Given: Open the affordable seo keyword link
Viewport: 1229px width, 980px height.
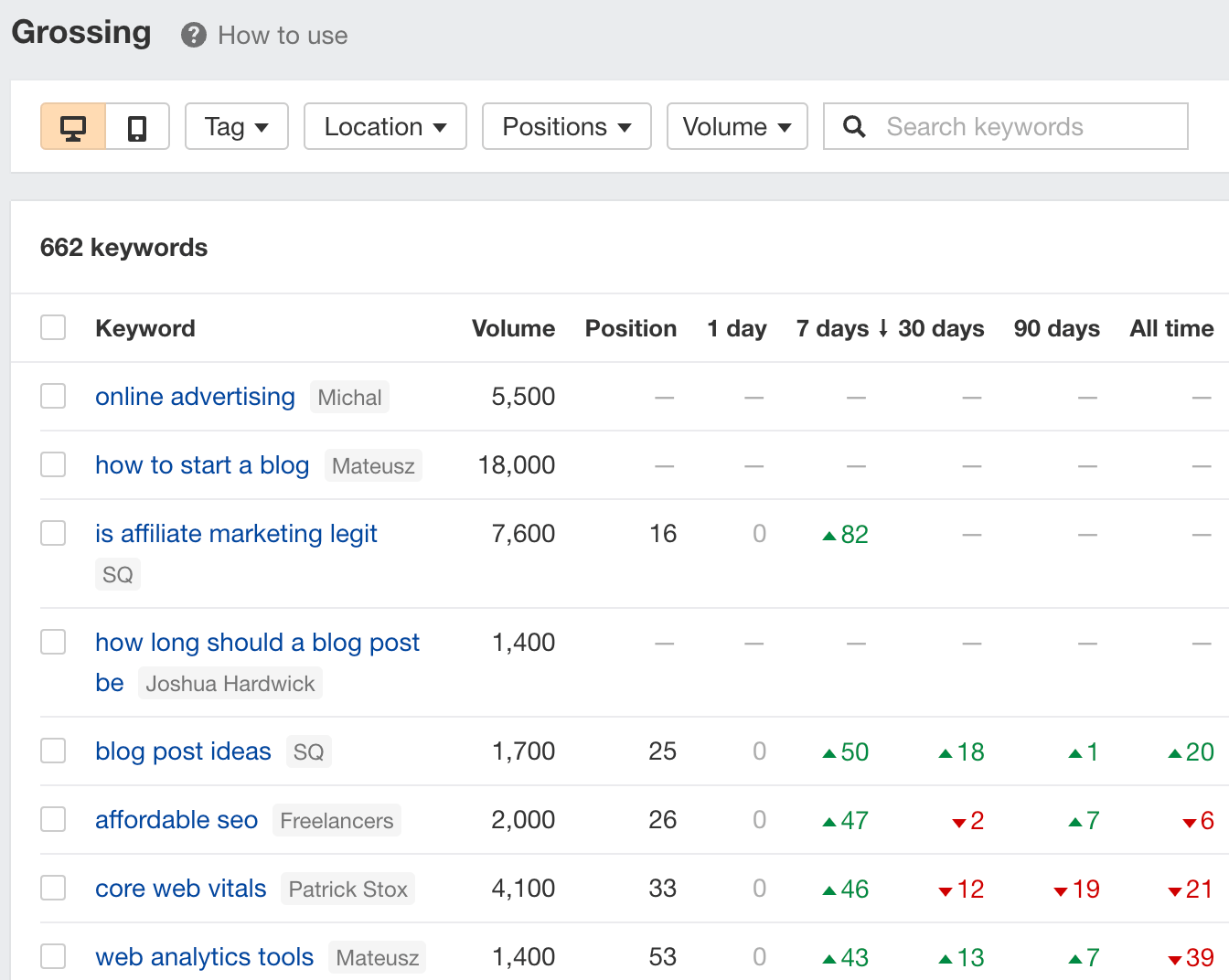Looking at the screenshot, I should (x=176, y=820).
